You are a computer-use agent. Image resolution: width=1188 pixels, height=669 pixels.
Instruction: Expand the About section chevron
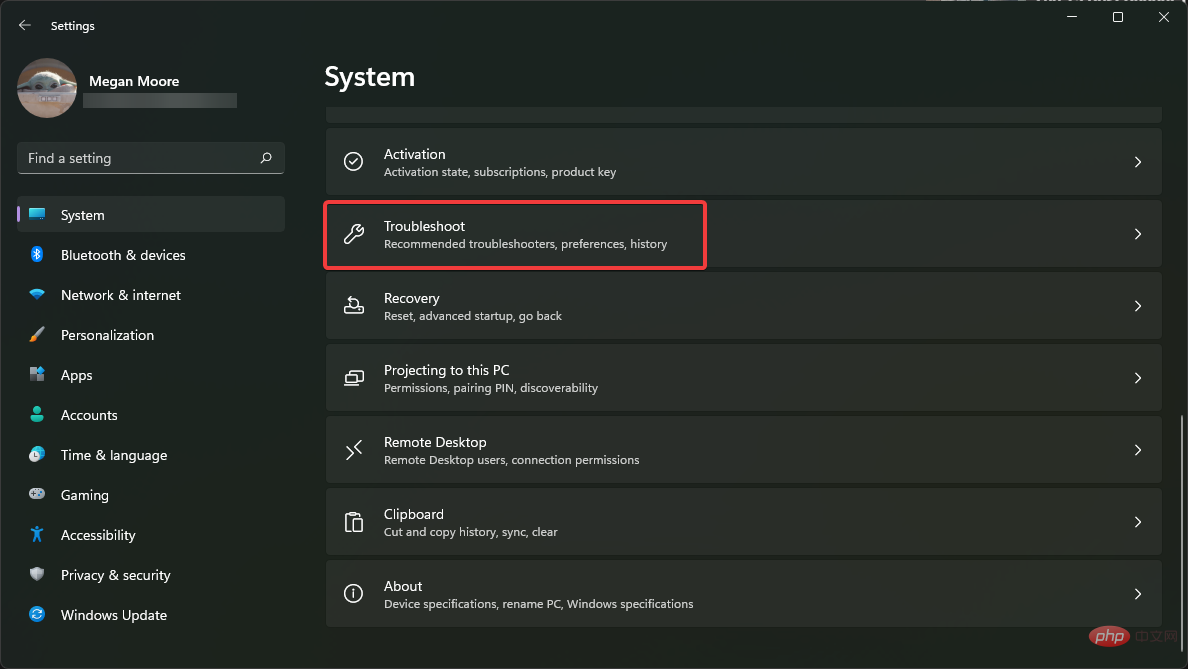(x=1137, y=593)
